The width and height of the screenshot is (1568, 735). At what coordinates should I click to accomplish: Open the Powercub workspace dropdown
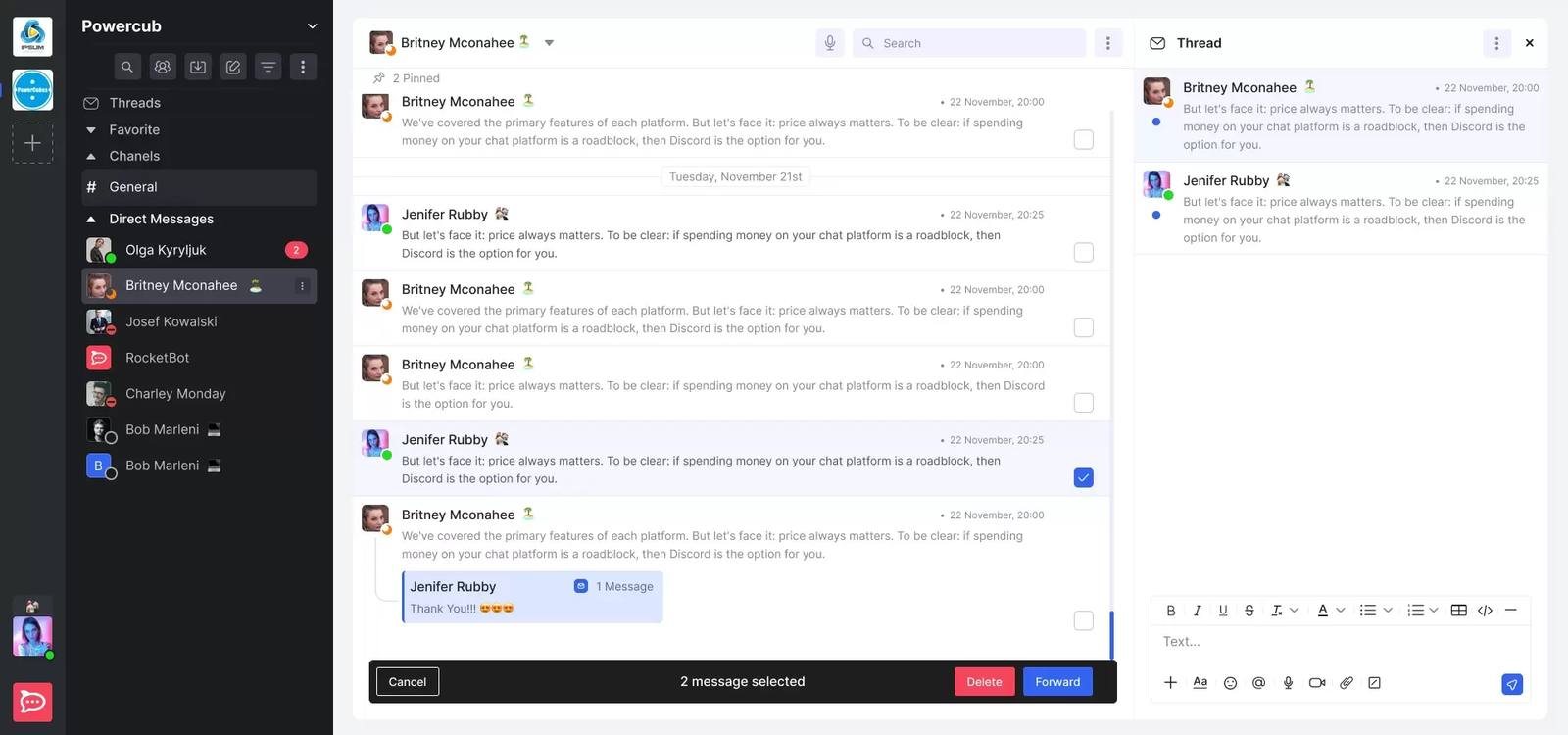[313, 26]
